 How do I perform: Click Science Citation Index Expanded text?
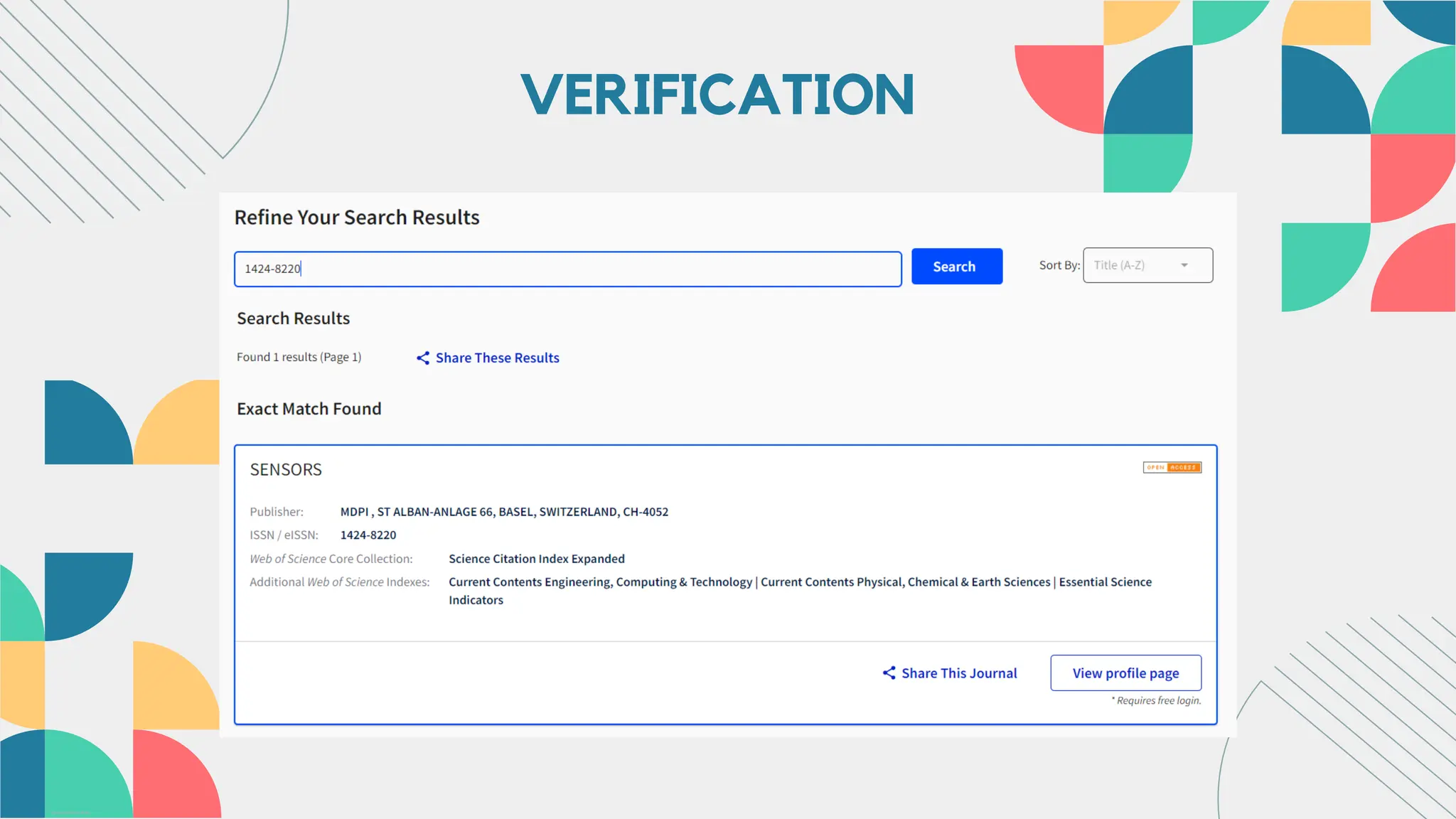click(x=536, y=559)
